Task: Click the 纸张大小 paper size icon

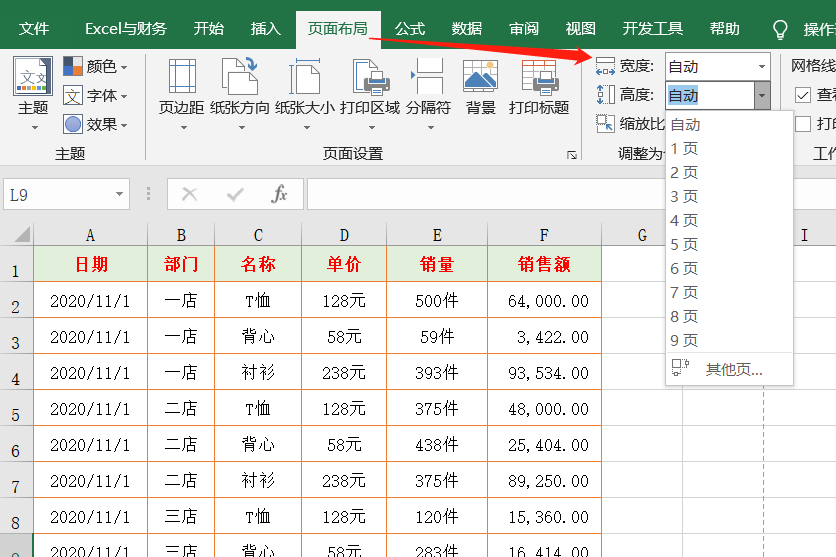Action: click(x=304, y=77)
